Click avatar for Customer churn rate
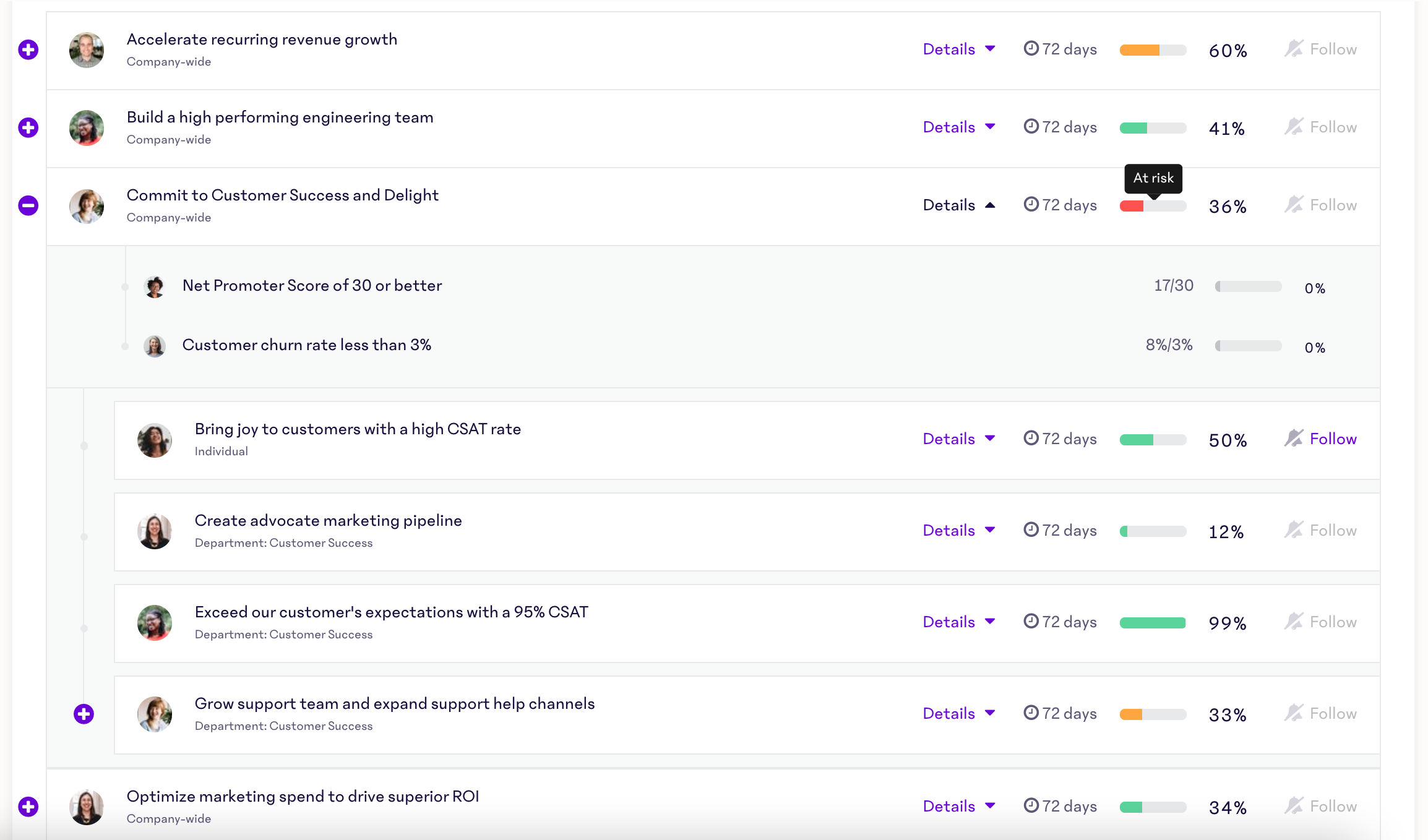The height and width of the screenshot is (840, 1428). pyautogui.click(x=155, y=346)
